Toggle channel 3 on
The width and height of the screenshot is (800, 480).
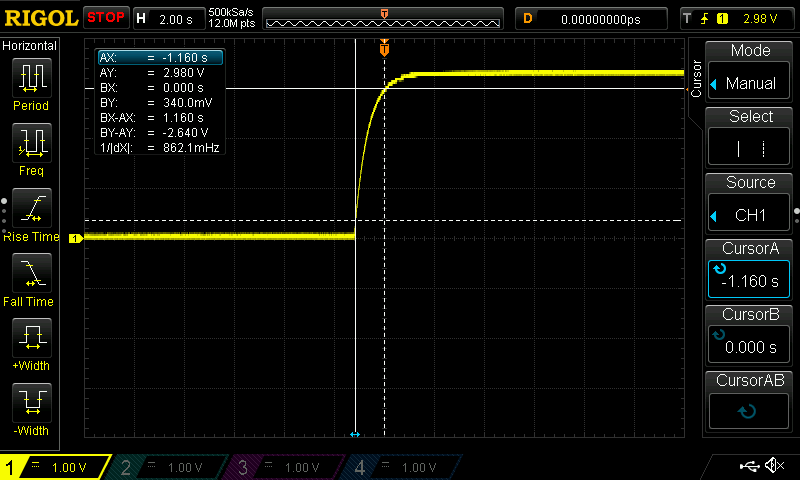pyautogui.click(x=288, y=467)
